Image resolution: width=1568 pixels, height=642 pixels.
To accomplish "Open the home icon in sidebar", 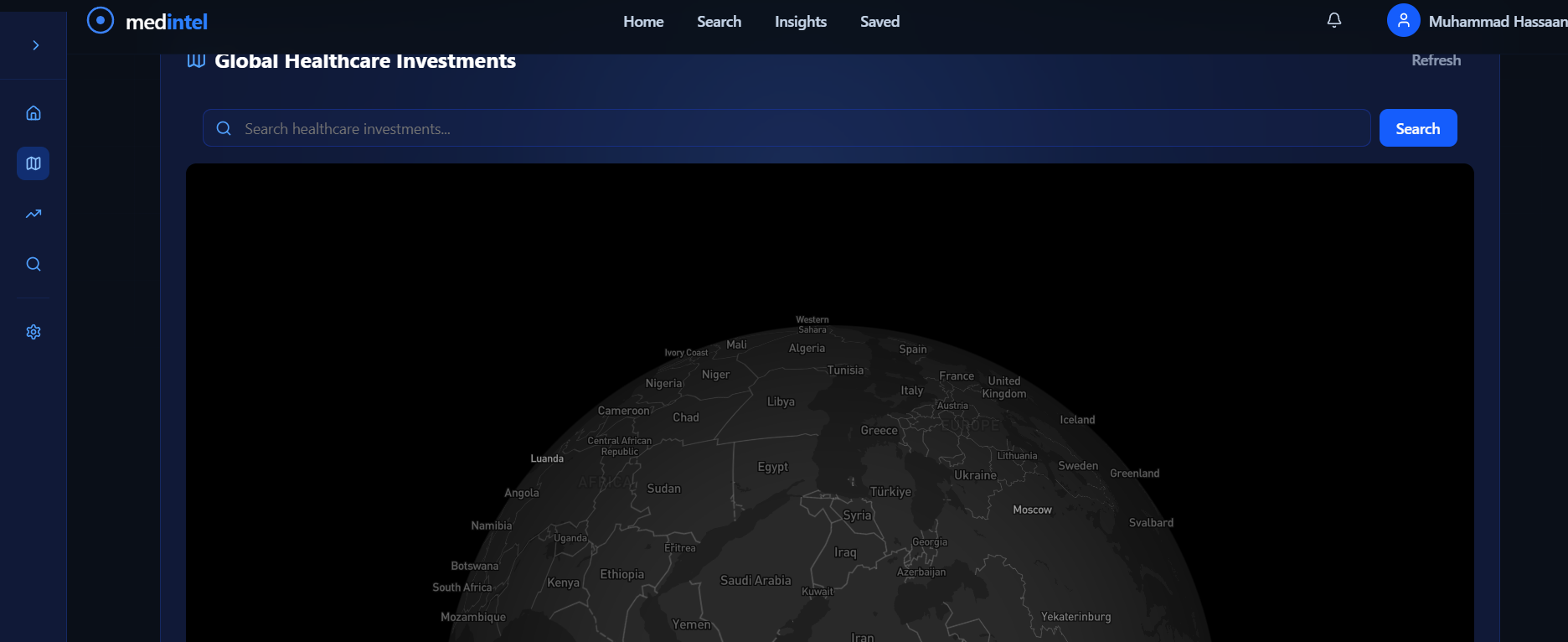I will 34,113.
